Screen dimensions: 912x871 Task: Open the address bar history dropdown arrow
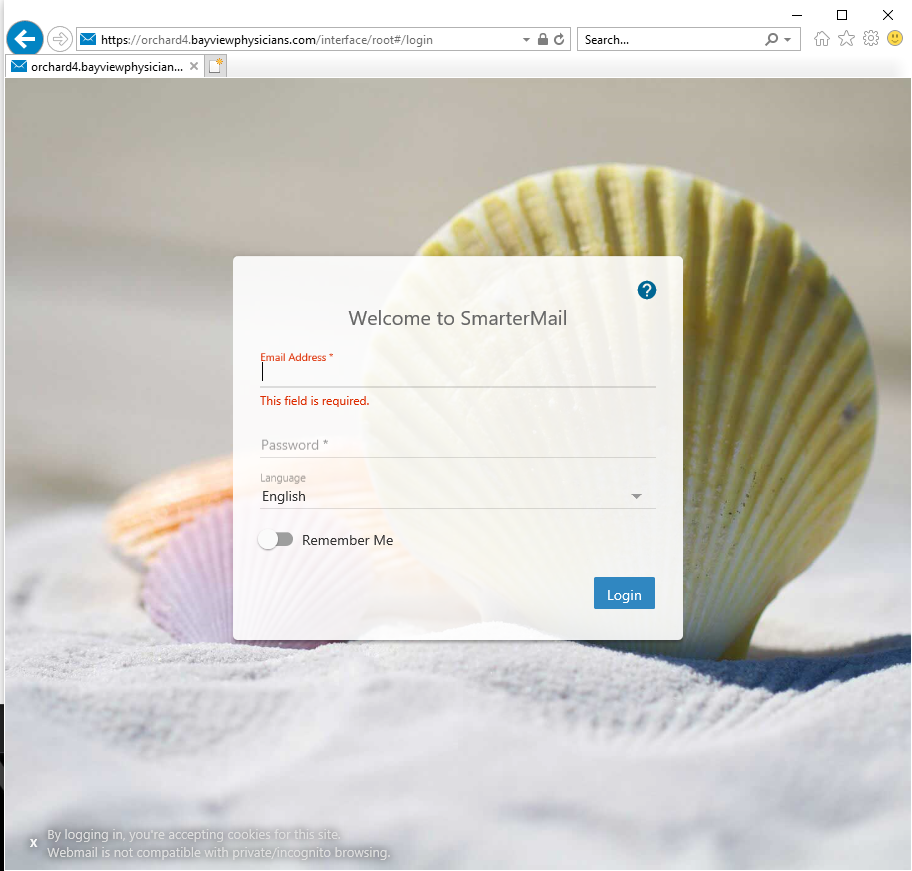click(x=527, y=40)
